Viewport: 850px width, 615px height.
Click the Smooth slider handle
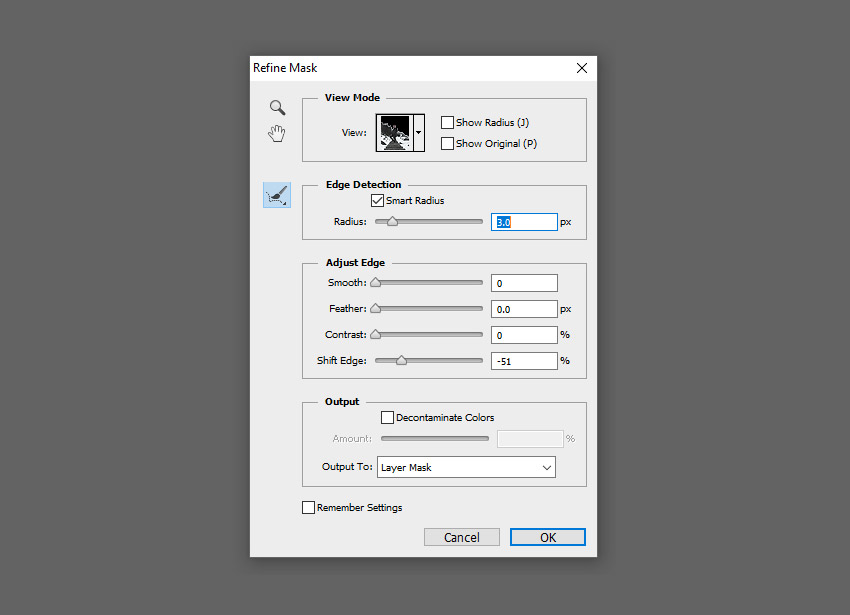[x=376, y=283]
